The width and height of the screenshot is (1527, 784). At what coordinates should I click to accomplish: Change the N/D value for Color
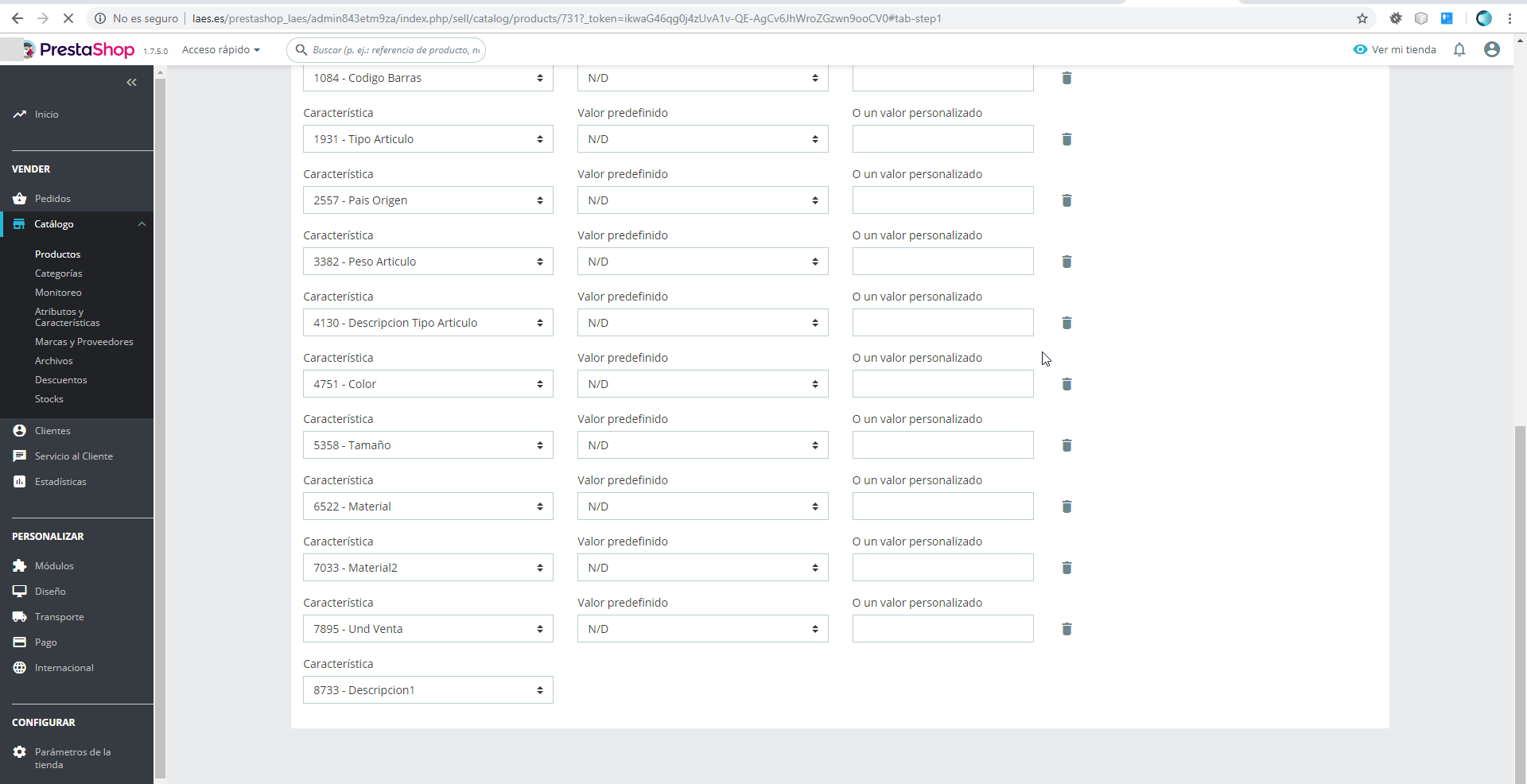pos(702,383)
